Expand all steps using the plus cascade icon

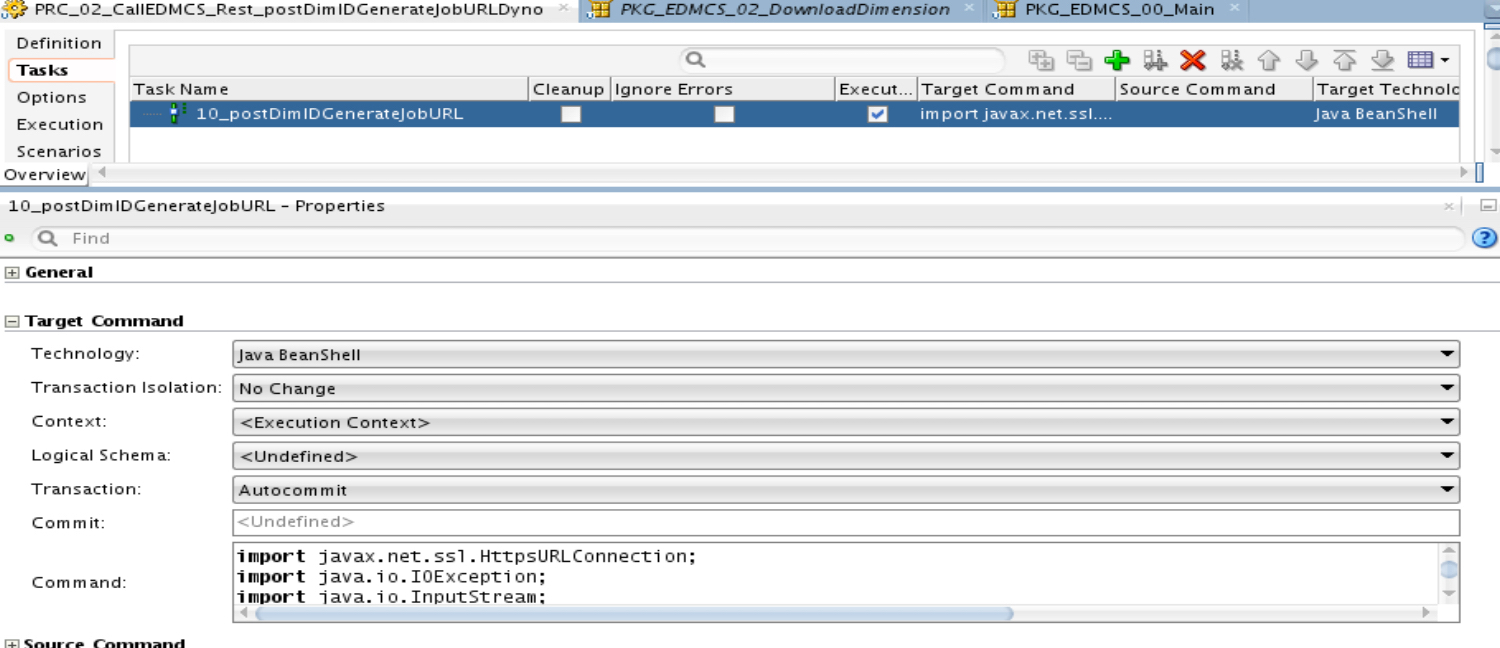1041,60
